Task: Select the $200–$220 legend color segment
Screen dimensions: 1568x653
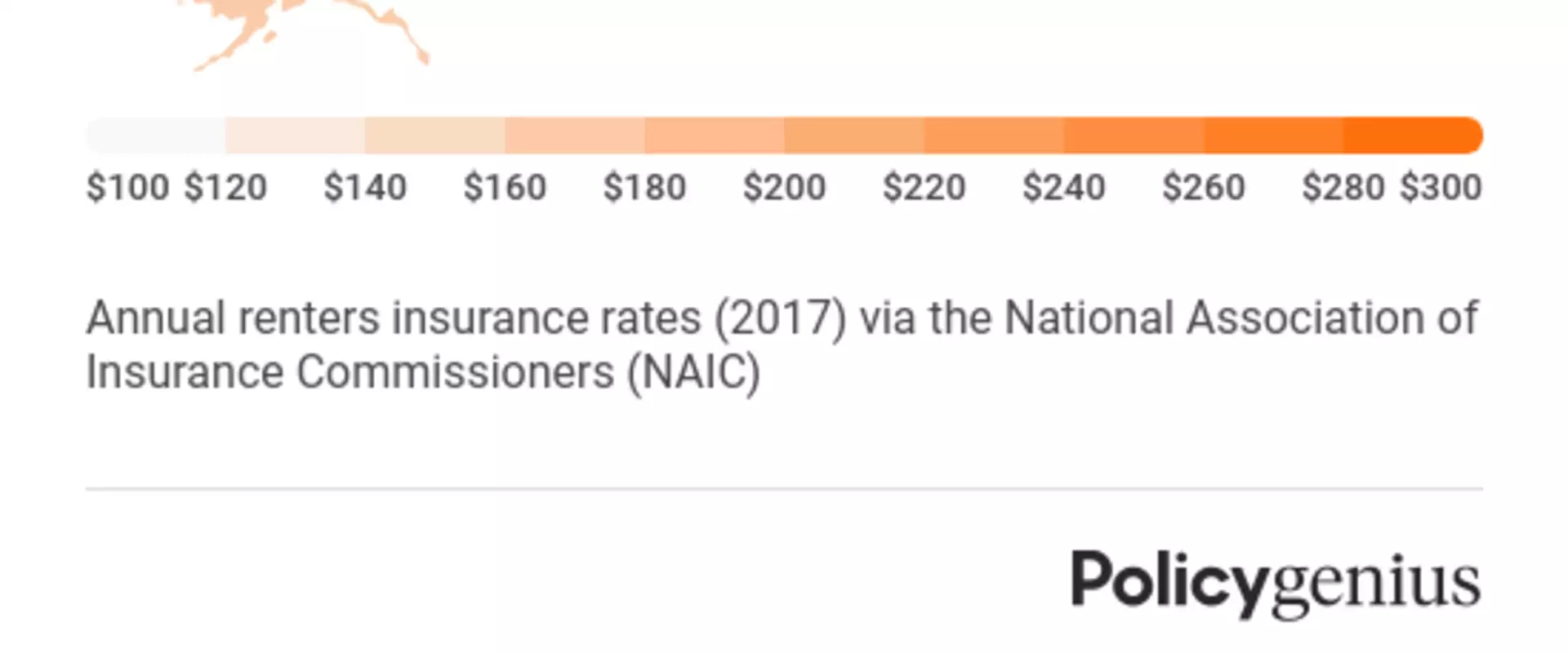Action: click(x=854, y=135)
